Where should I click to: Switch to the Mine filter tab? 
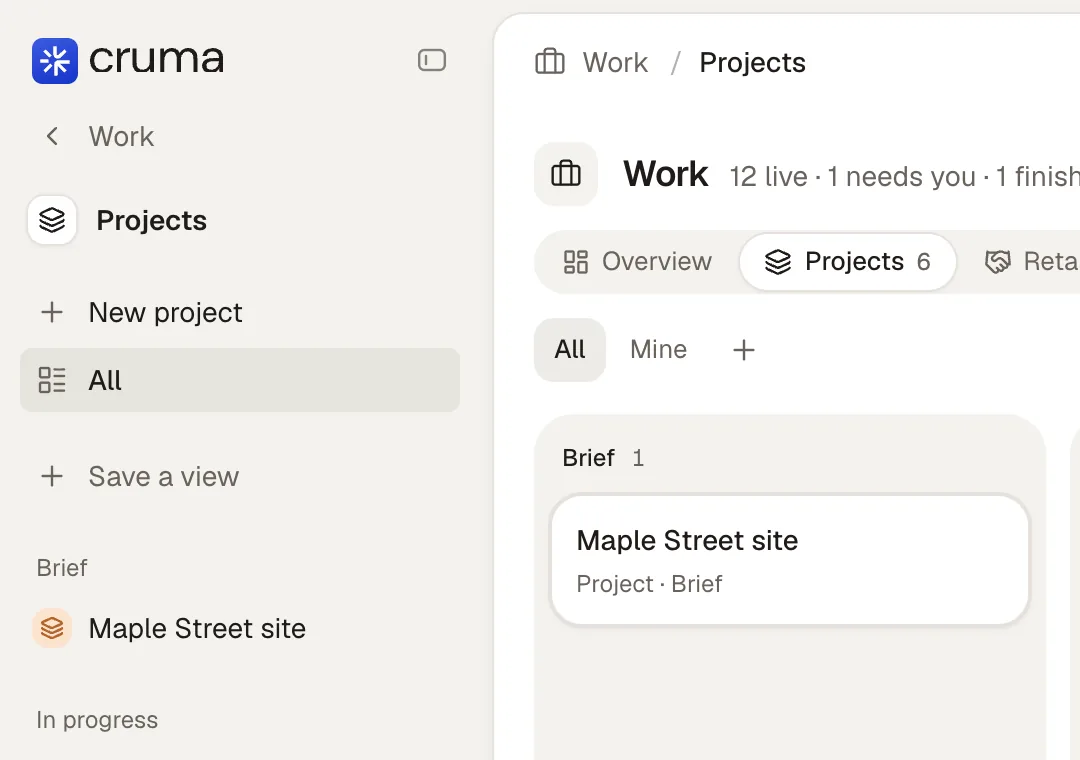(658, 349)
